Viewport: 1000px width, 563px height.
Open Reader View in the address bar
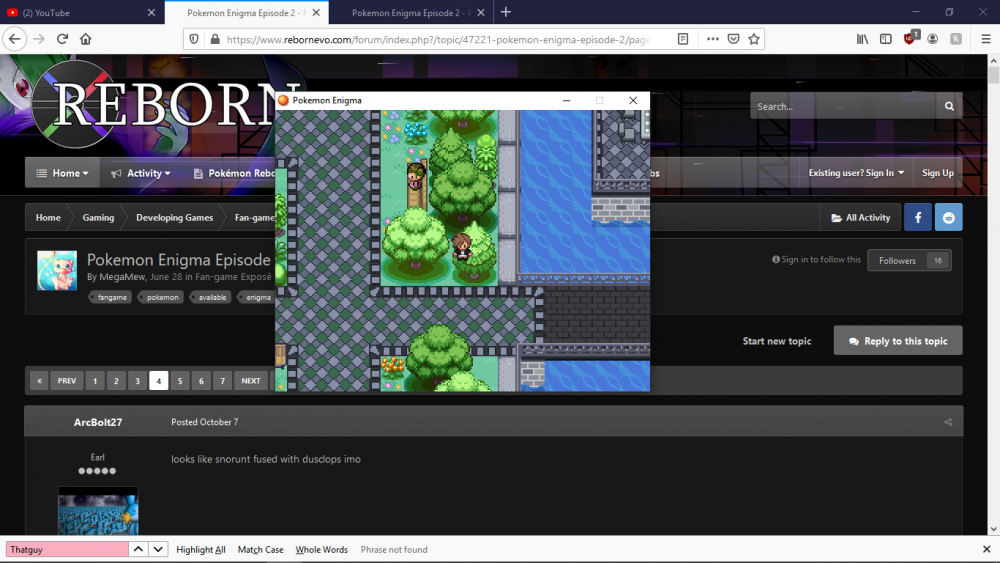click(x=683, y=39)
